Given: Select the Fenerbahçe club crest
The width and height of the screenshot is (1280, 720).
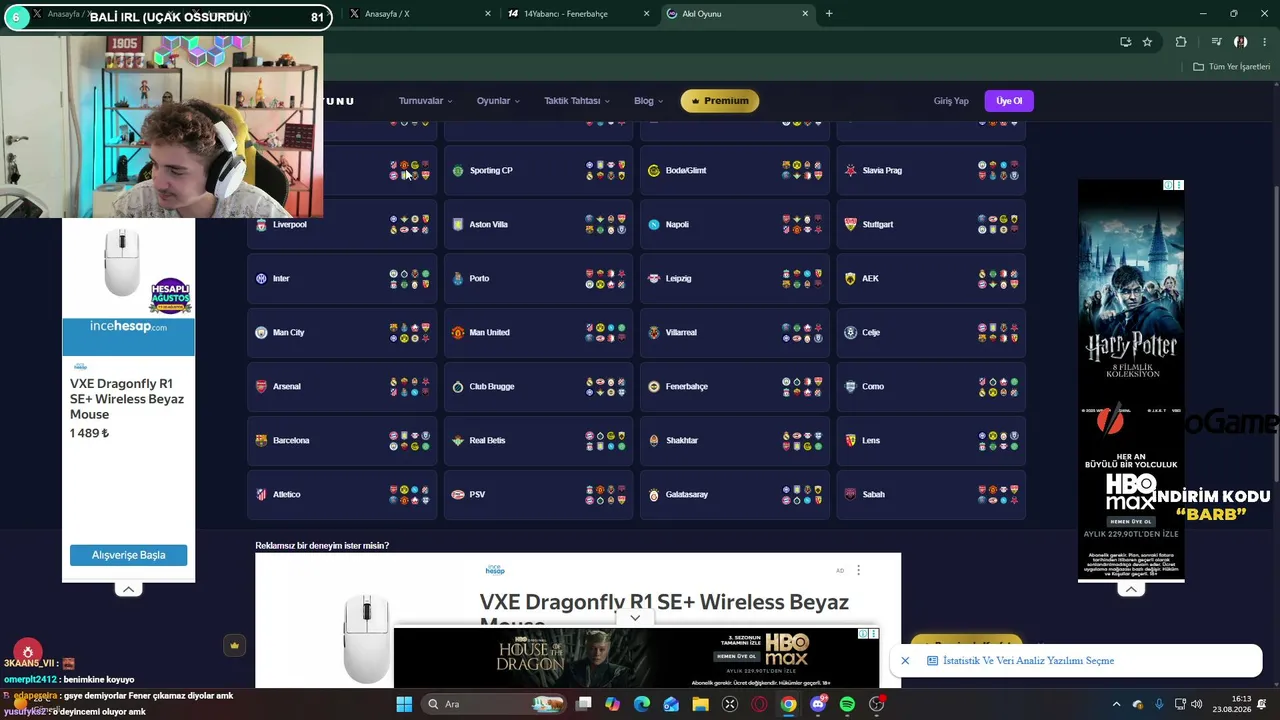Looking at the screenshot, I should point(654,387).
